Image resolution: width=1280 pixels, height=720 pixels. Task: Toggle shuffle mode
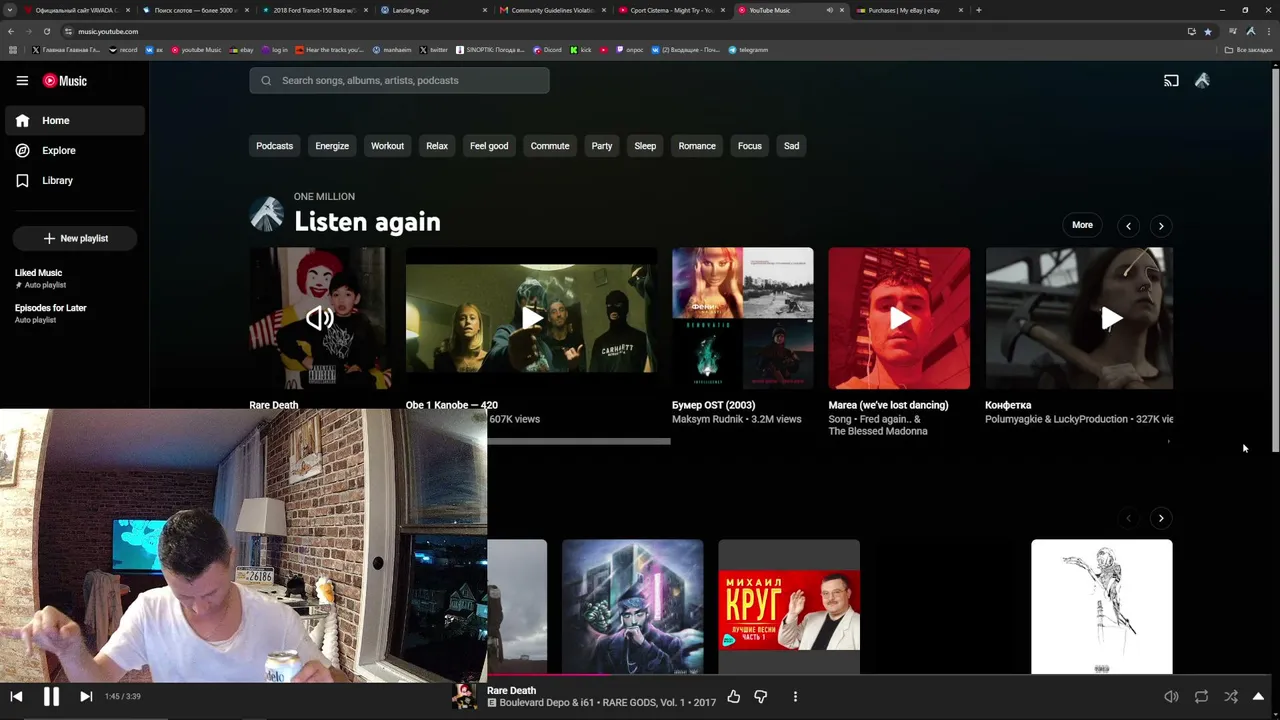tap(1231, 697)
